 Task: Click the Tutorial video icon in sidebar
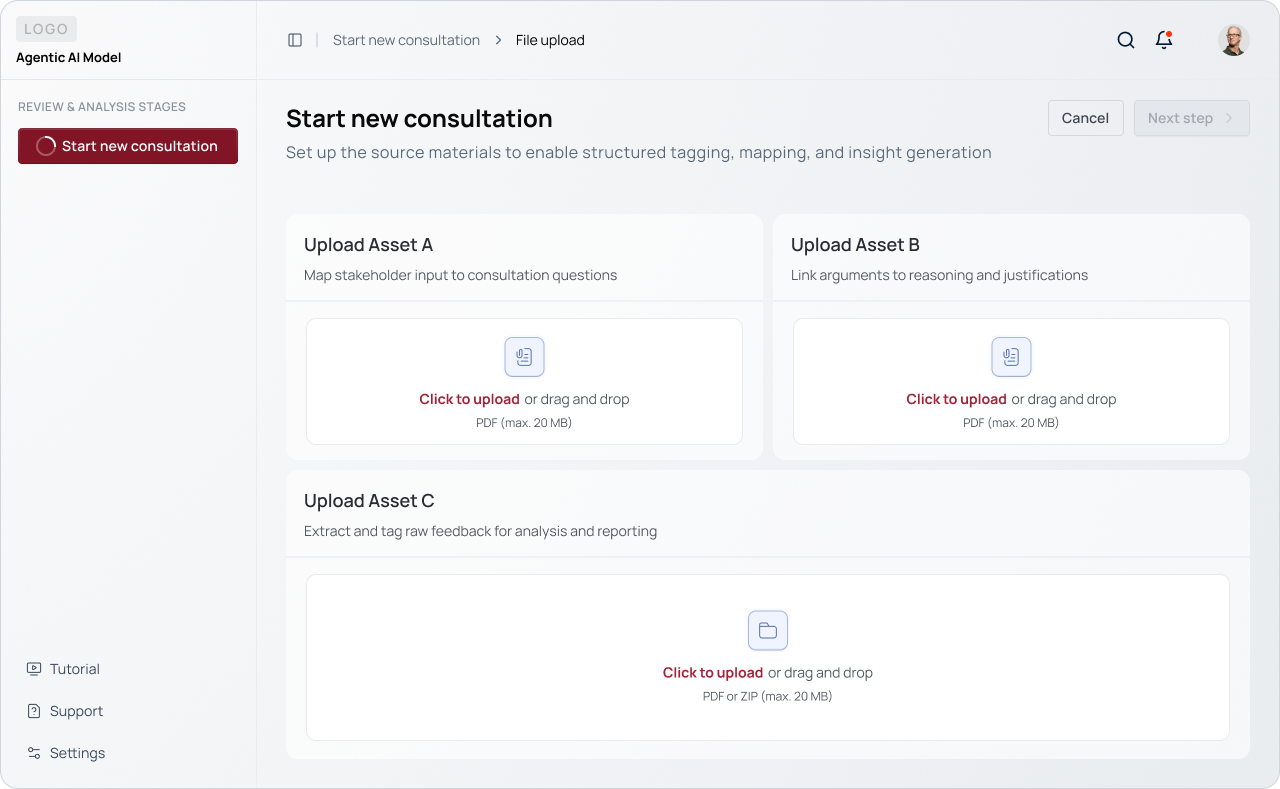point(34,669)
